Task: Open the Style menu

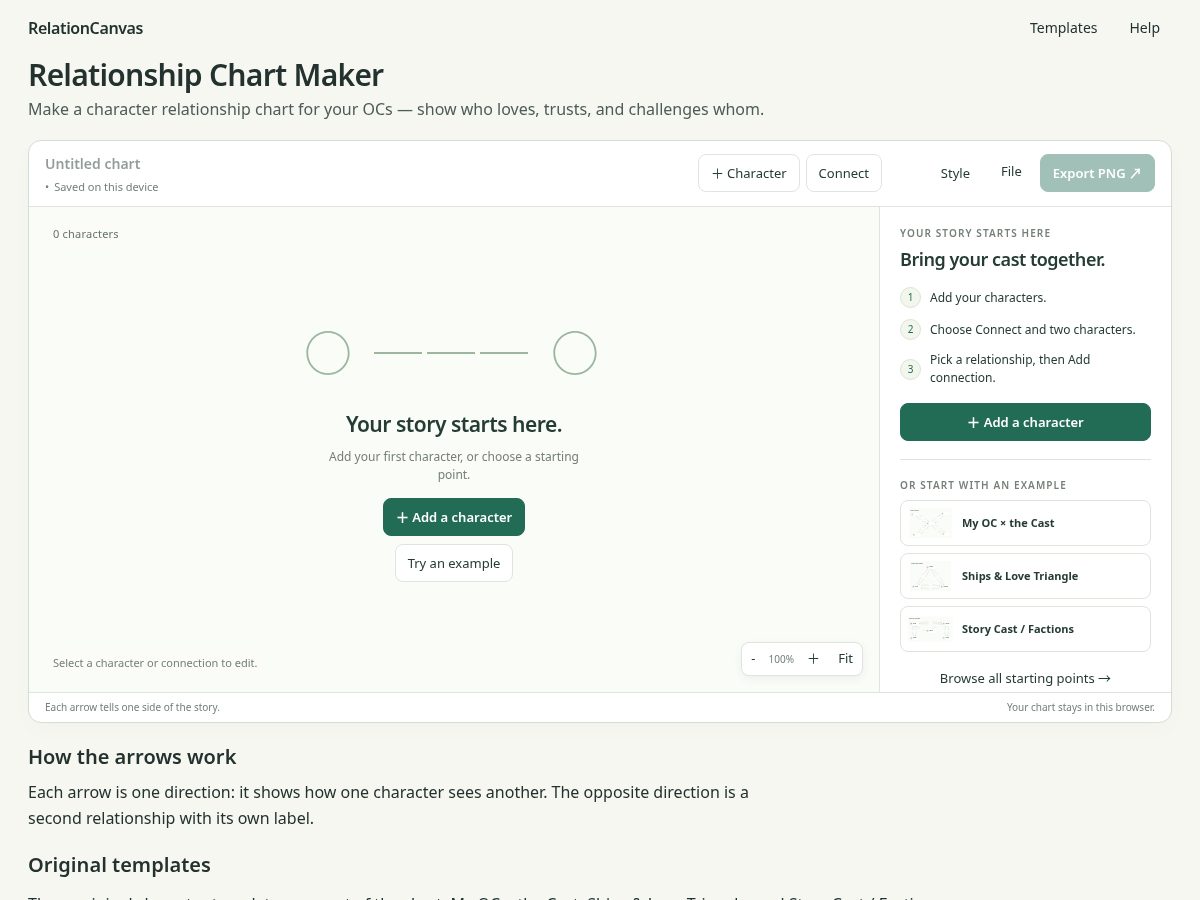Action: pos(955,173)
